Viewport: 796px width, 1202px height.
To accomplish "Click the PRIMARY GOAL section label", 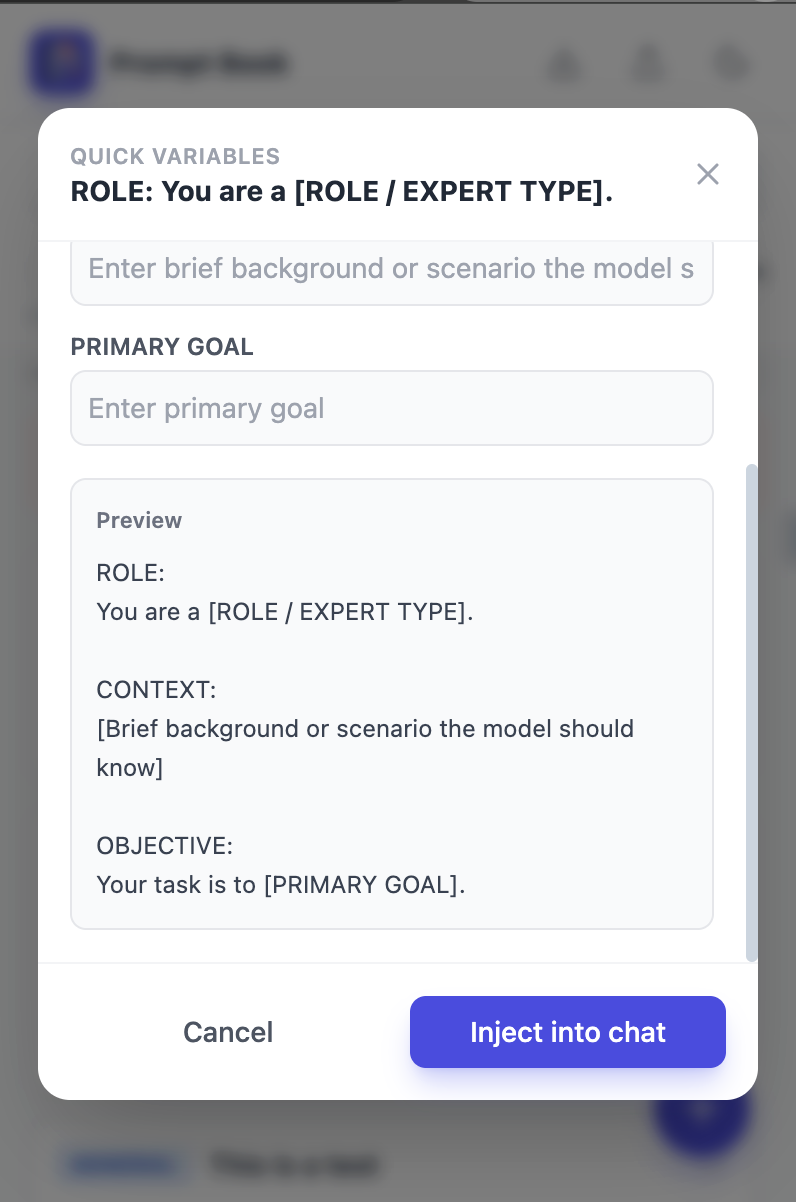I will click(x=162, y=347).
